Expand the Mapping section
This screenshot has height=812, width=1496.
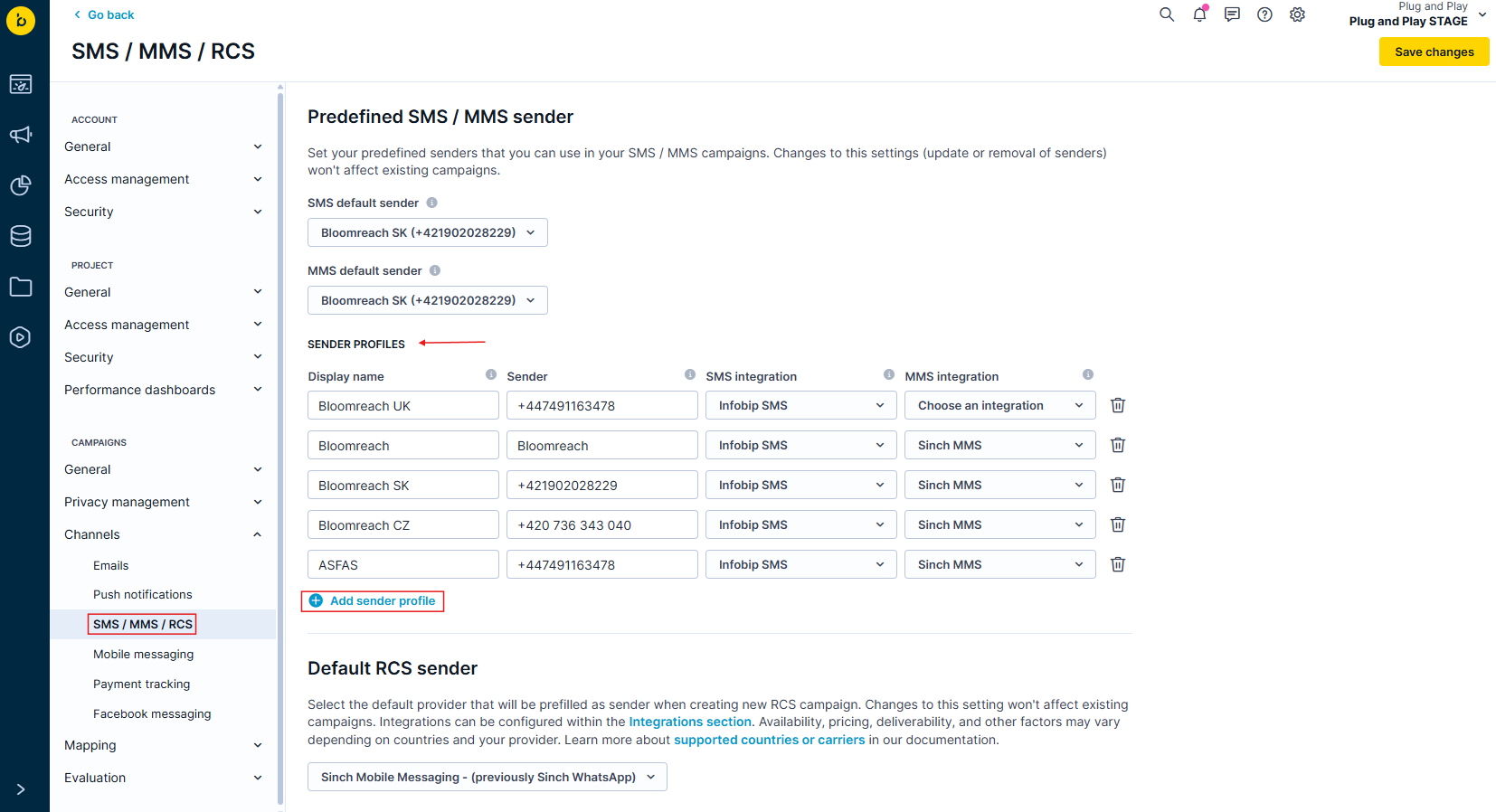pyautogui.click(x=163, y=745)
